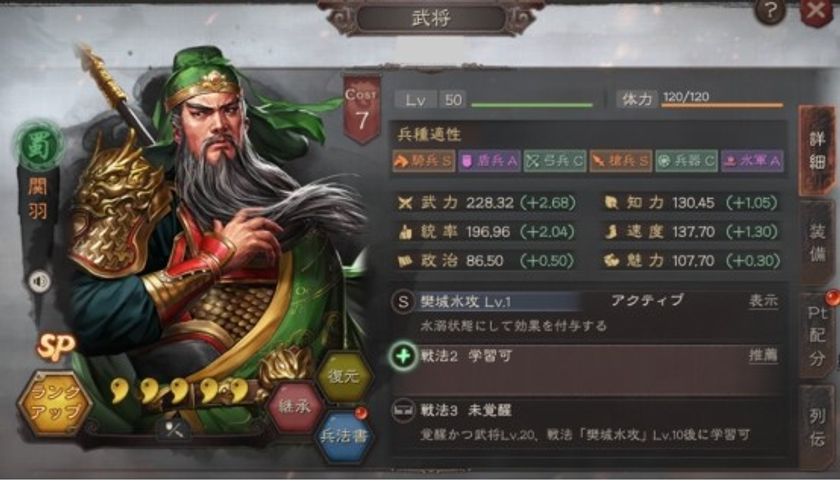Select the 復元 hexagon icon
840x481 pixels.
[343, 376]
